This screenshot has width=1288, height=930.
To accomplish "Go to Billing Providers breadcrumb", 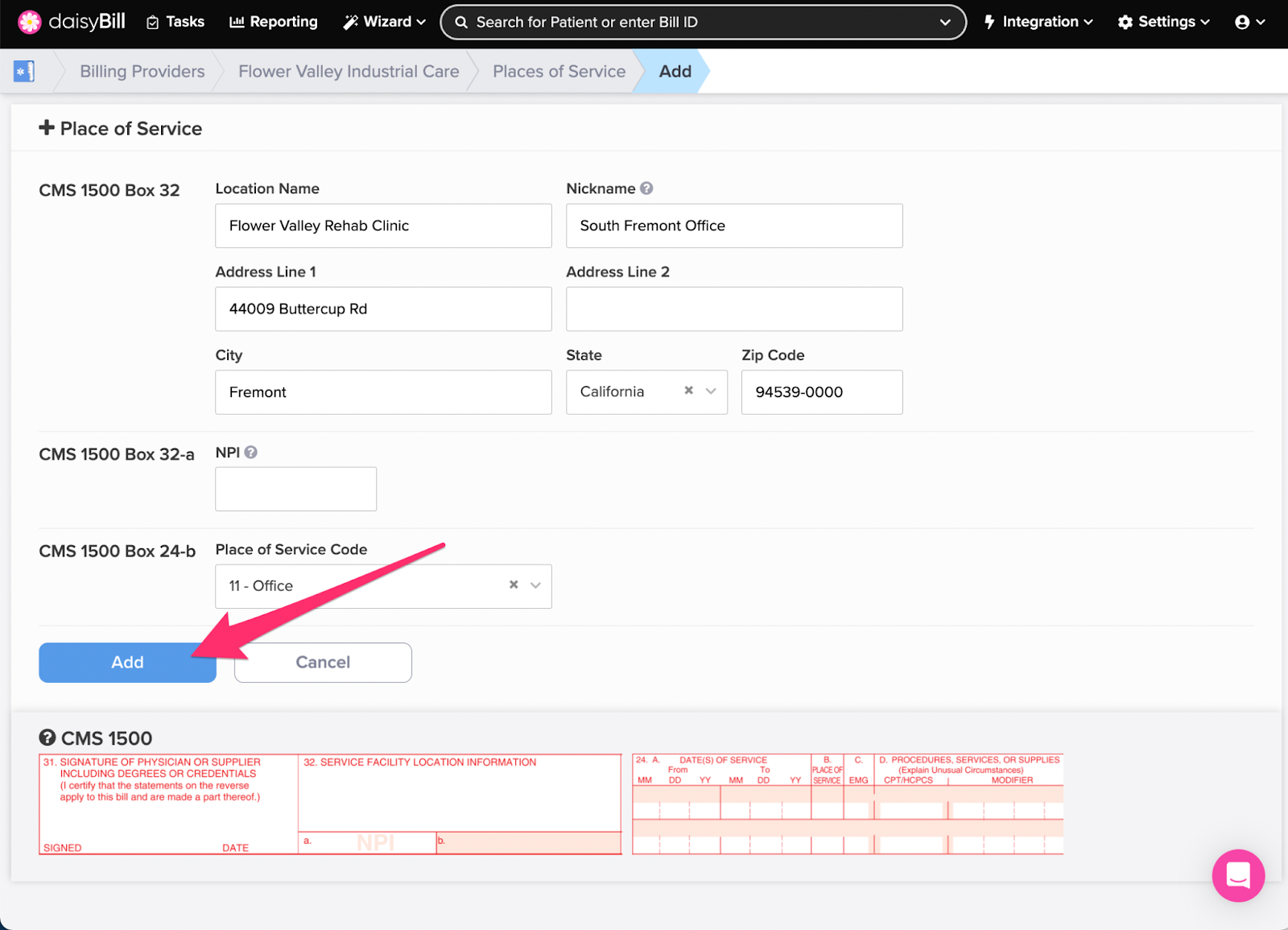I will click(x=142, y=71).
